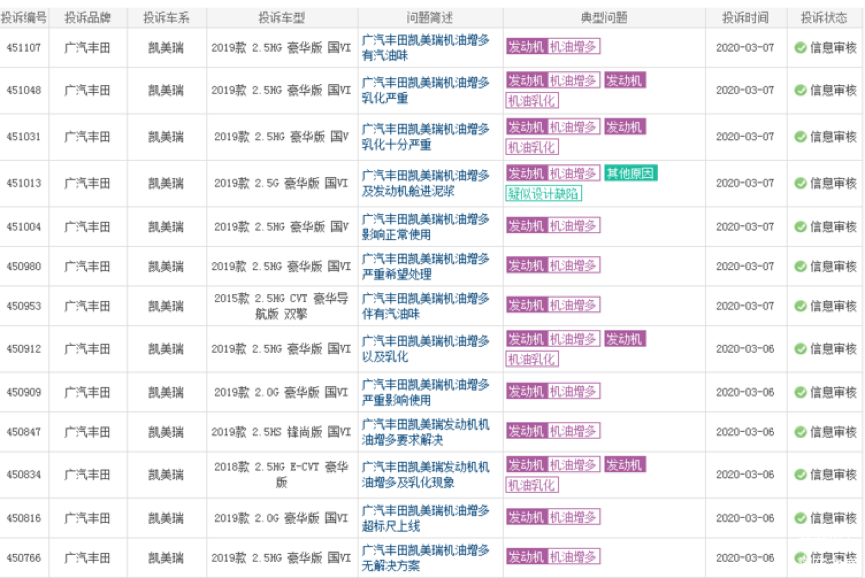Click green check icon for complaint 451048
Image resolution: width=865 pixels, height=578 pixels.
tap(800, 90)
